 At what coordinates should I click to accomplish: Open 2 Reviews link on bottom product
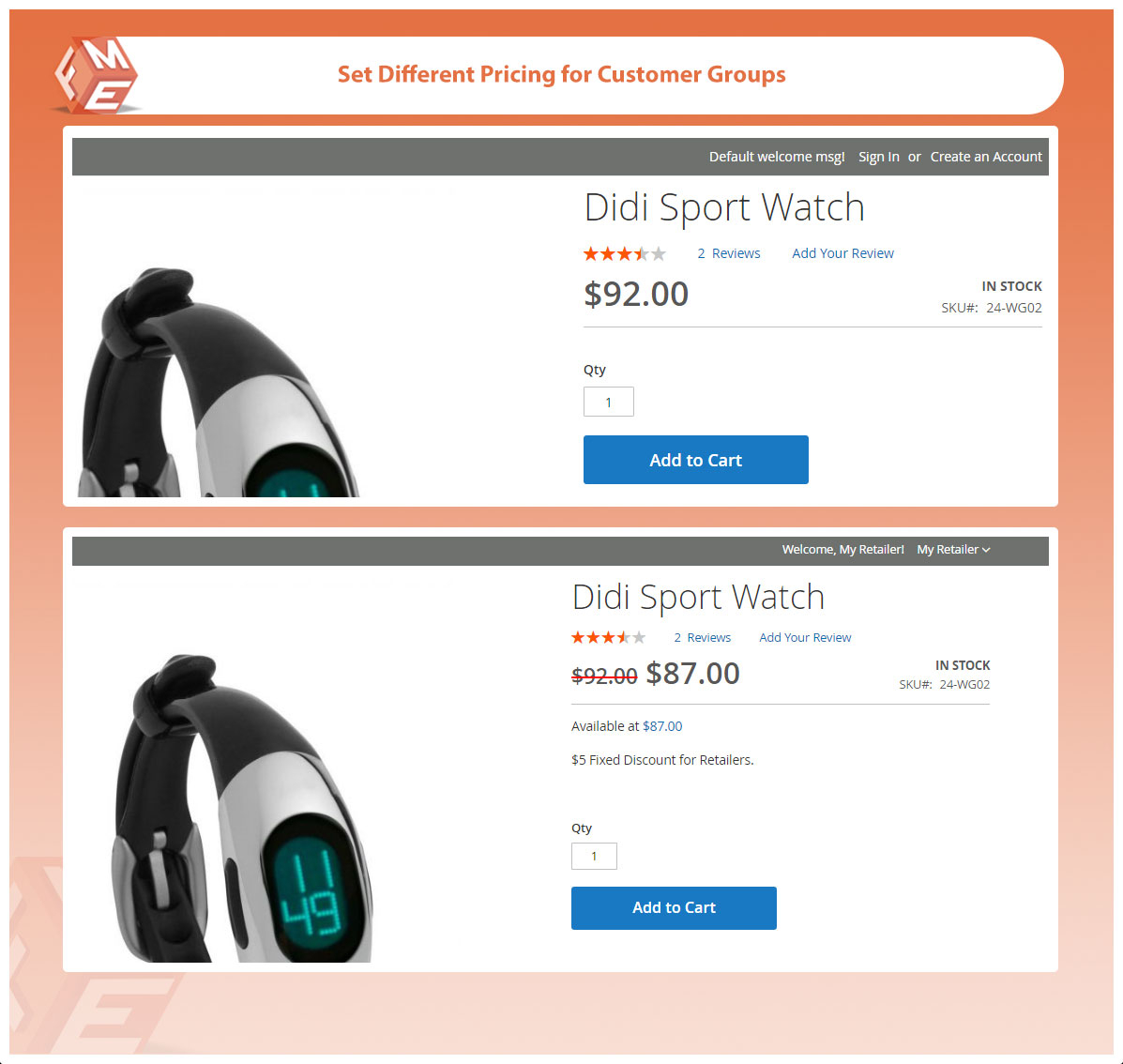click(x=702, y=638)
